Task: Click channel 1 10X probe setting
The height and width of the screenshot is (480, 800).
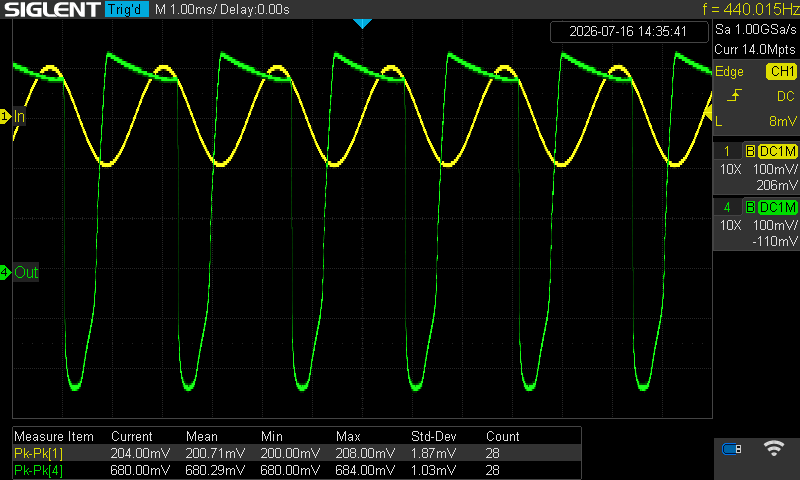Action: tap(730, 169)
